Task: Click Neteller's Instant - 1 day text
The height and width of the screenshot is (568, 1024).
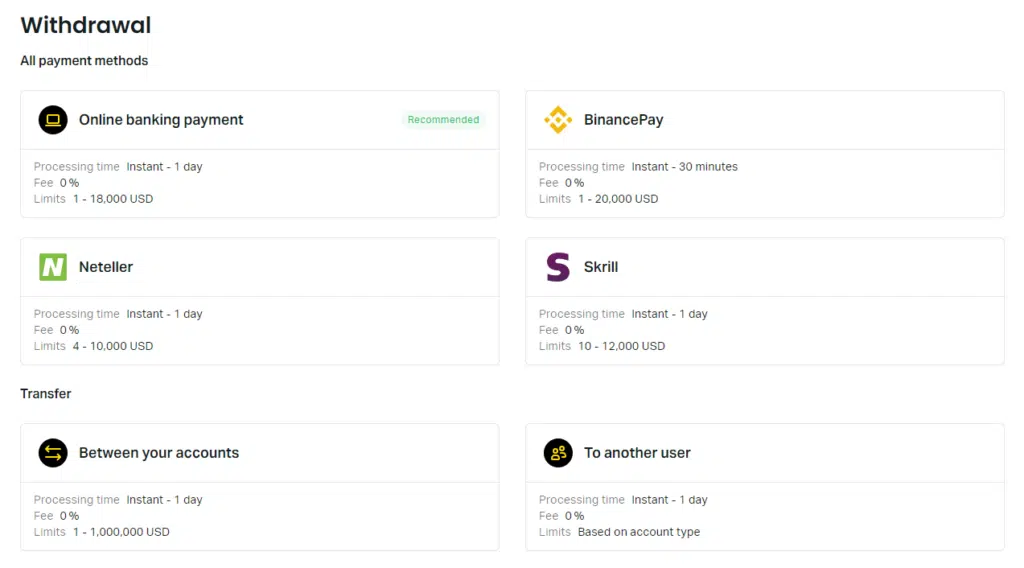Action: pyautogui.click(x=165, y=314)
